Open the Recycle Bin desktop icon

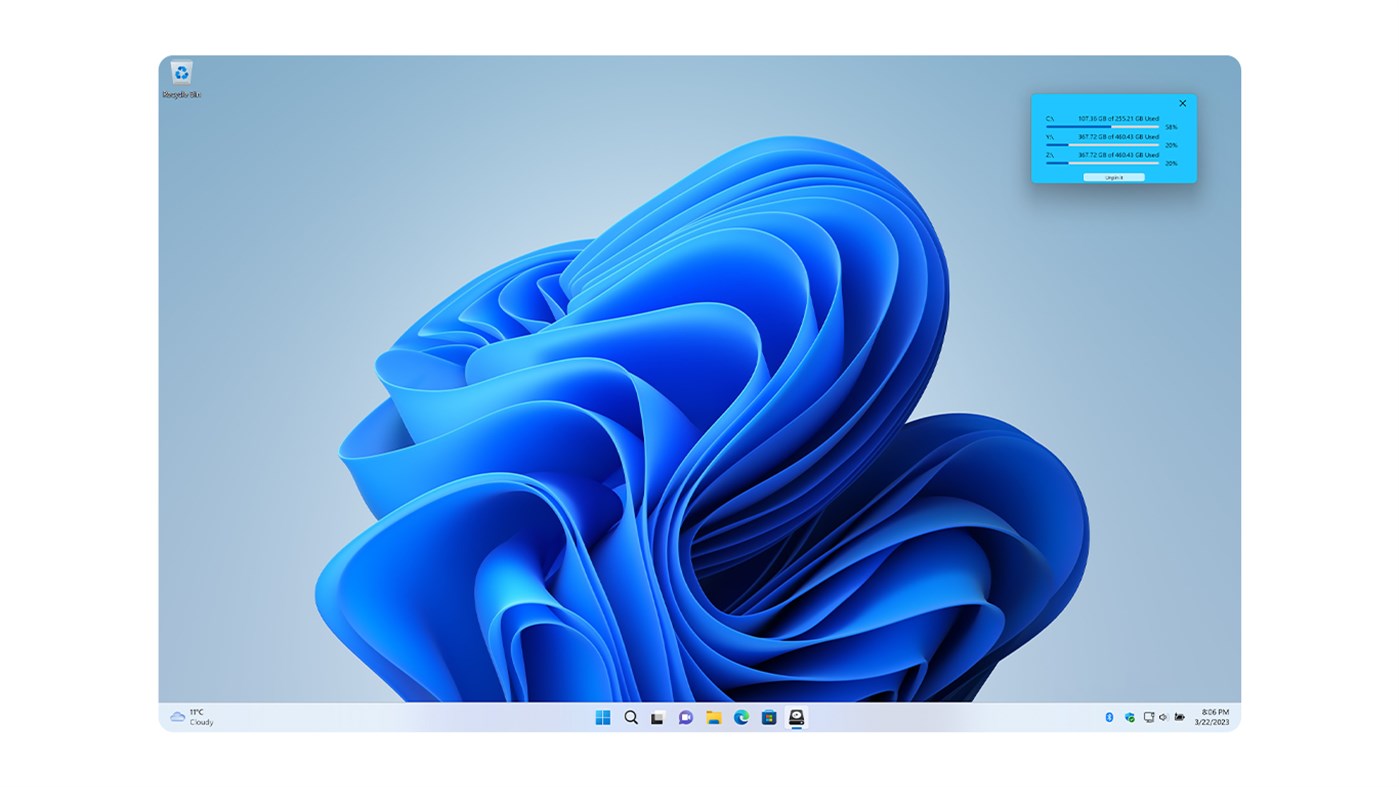[x=181, y=79]
